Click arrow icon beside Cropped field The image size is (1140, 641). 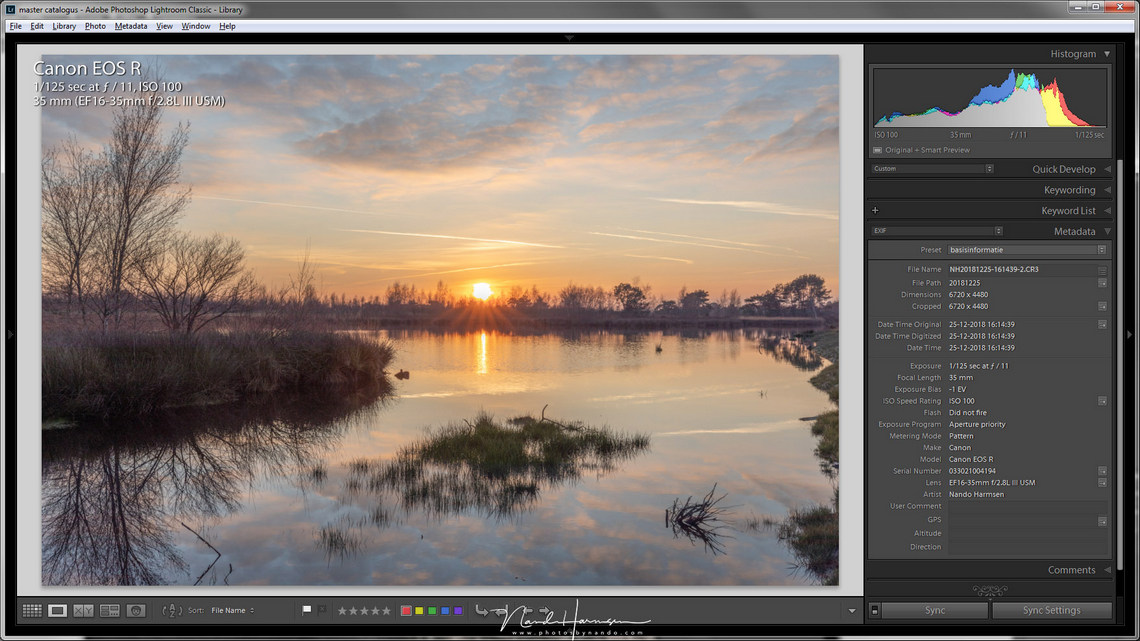pos(1102,306)
